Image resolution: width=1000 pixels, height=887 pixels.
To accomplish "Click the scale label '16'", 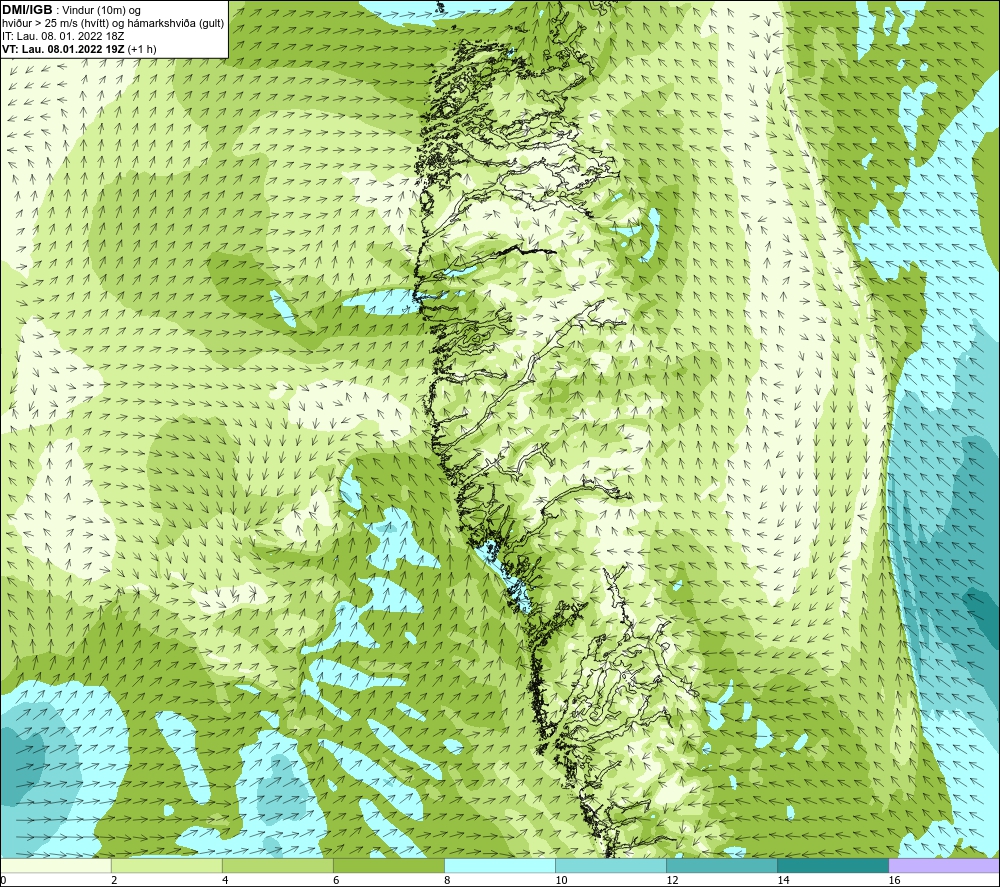I will coord(894,880).
